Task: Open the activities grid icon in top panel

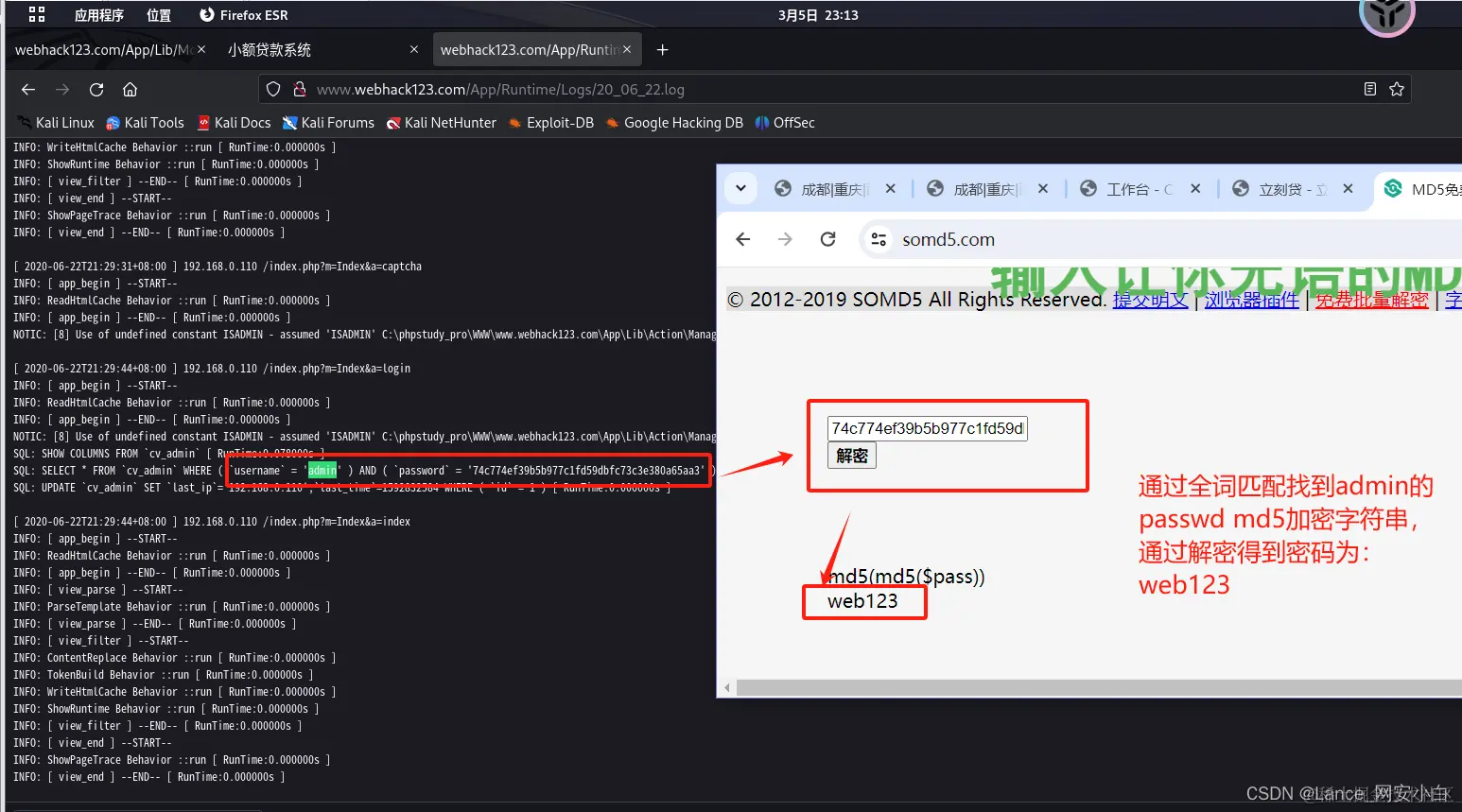Action: coord(37,14)
